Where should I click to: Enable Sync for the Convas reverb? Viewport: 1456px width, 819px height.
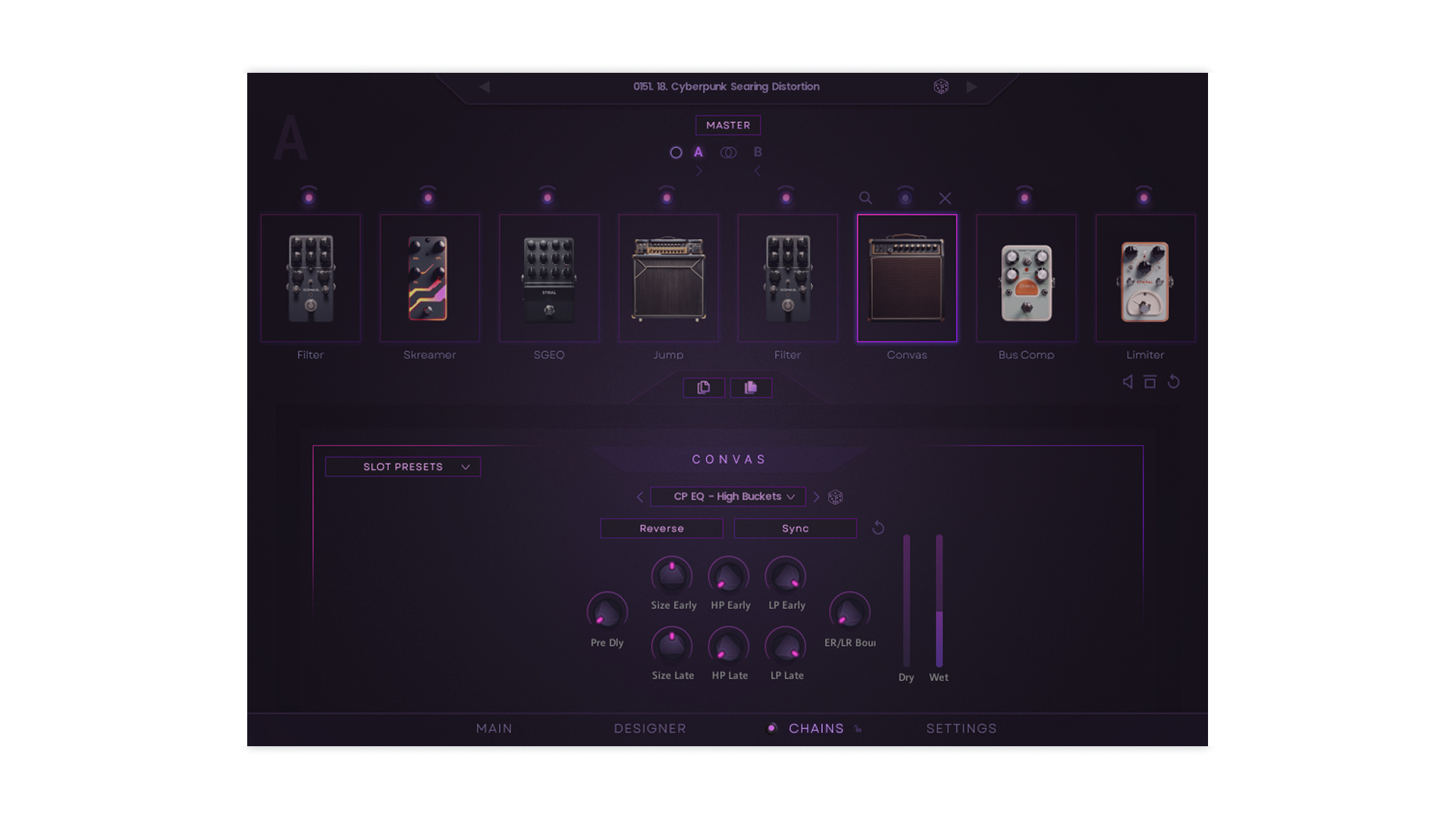coord(795,528)
